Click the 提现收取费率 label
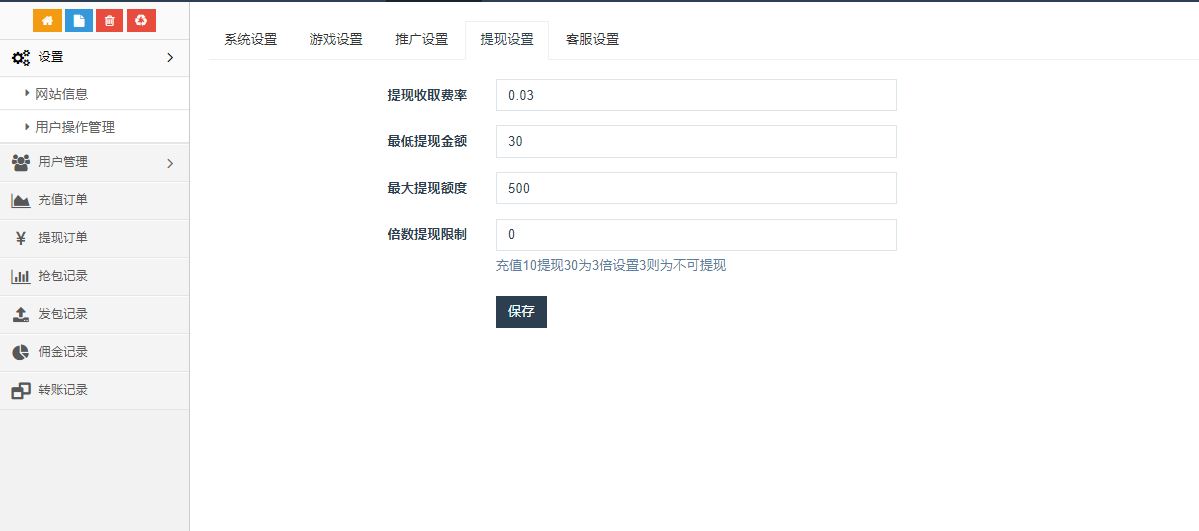 click(x=427, y=95)
